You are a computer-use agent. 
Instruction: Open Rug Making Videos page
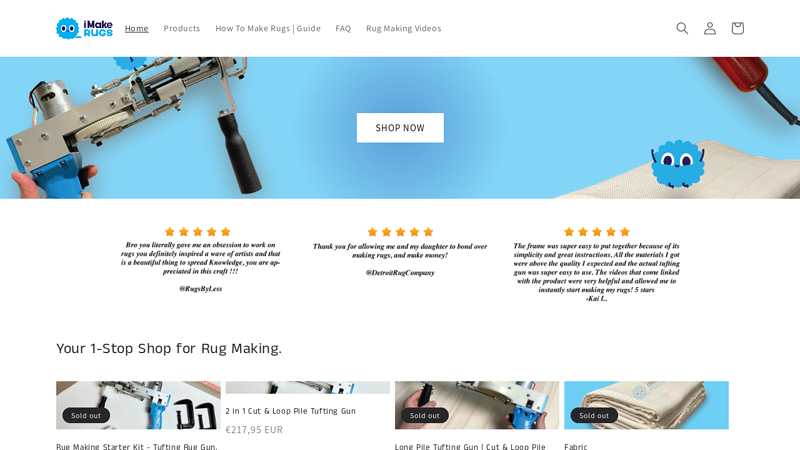click(404, 28)
